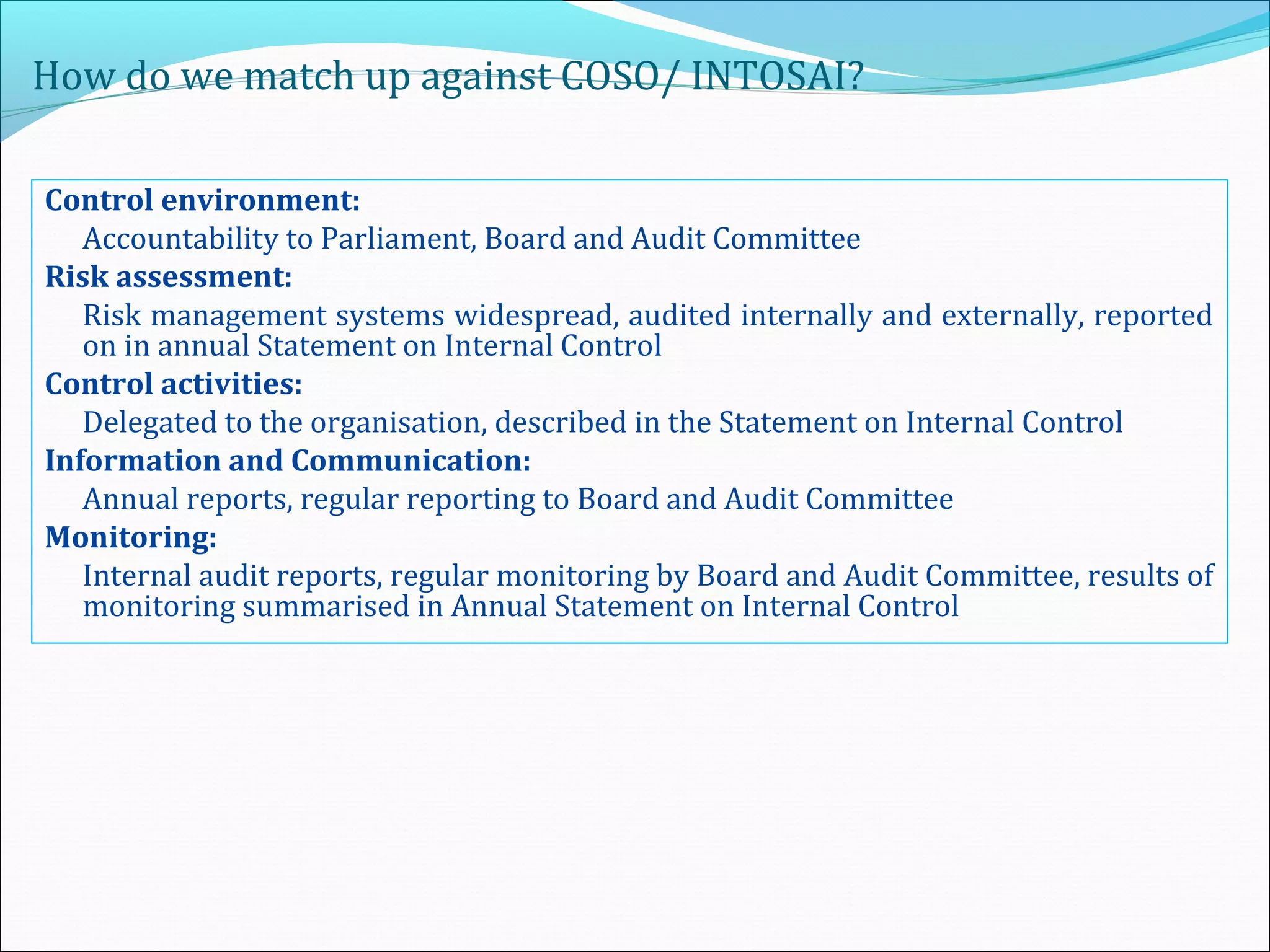
Task: Click the line 'on in annual Statement on Internal Control'
Action: point(372,346)
